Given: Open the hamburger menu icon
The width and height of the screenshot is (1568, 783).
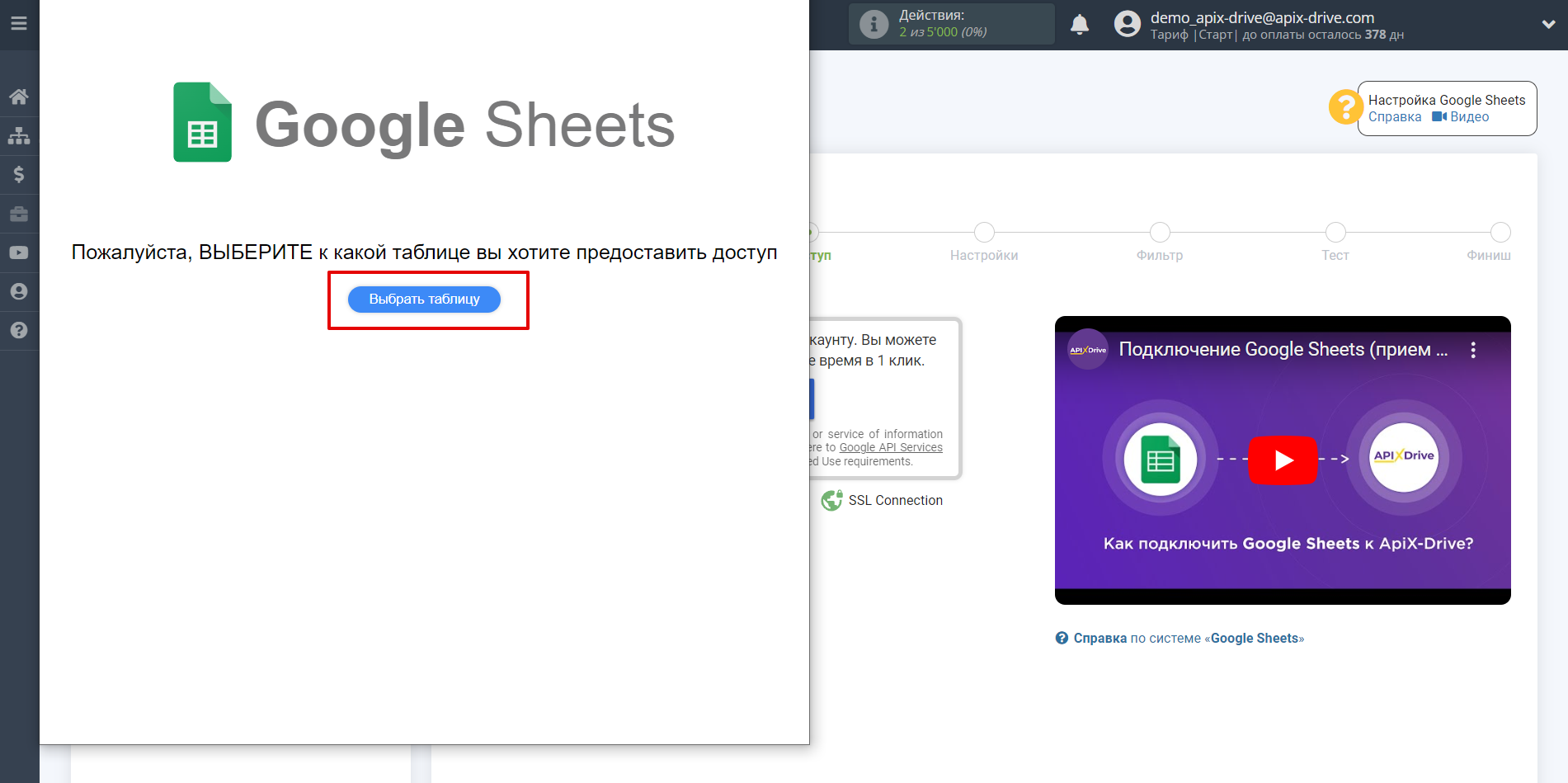Looking at the screenshot, I should (19, 23).
